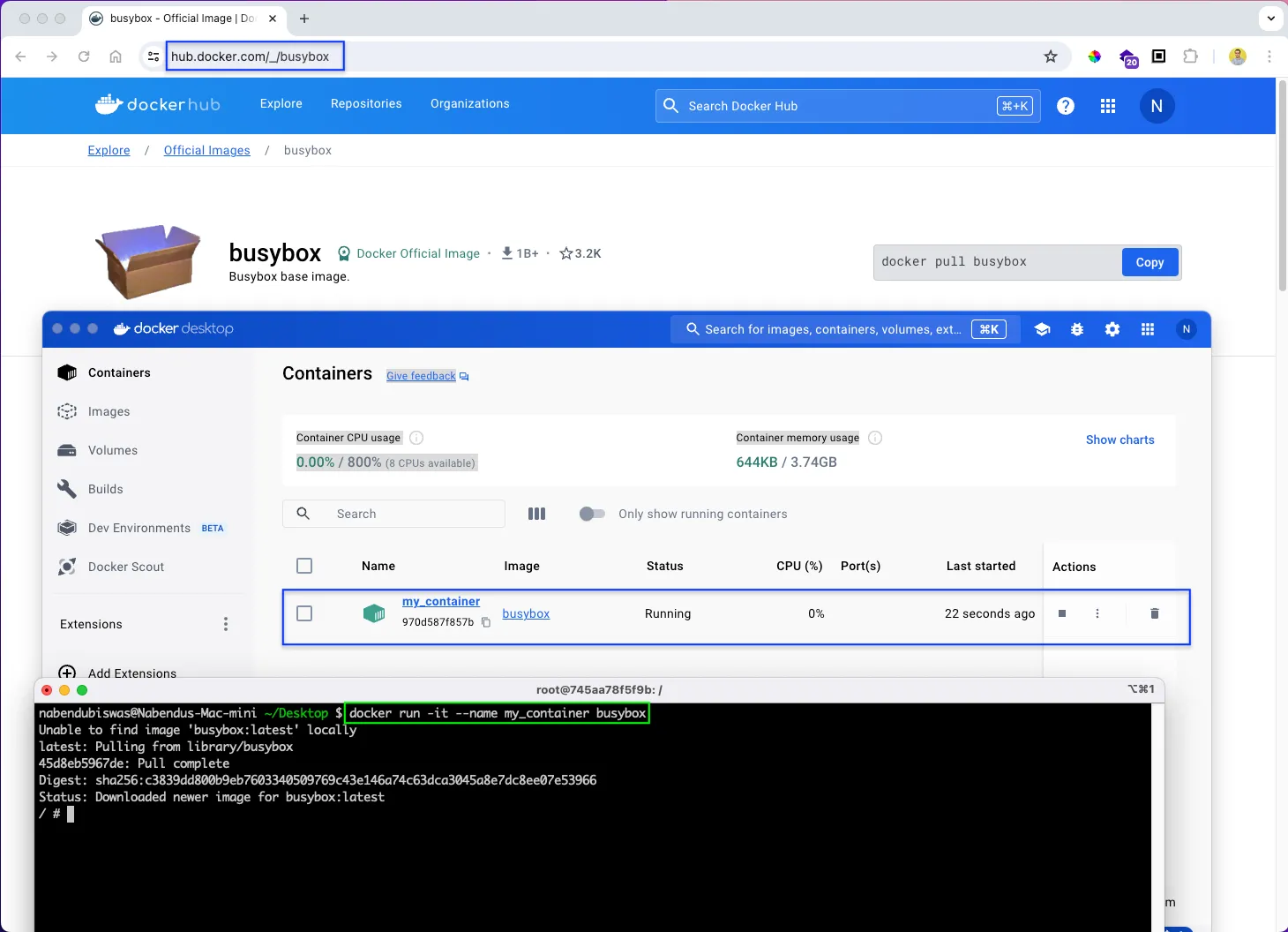Focus Docker Desktop global search field
The height and width of the screenshot is (932, 1288).
click(845, 329)
